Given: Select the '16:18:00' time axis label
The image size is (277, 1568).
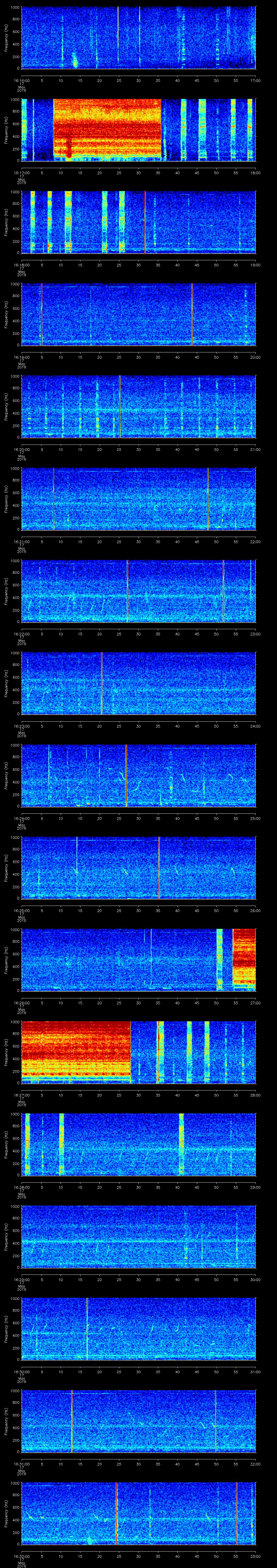Looking at the screenshot, I should (x=21, y=265).
